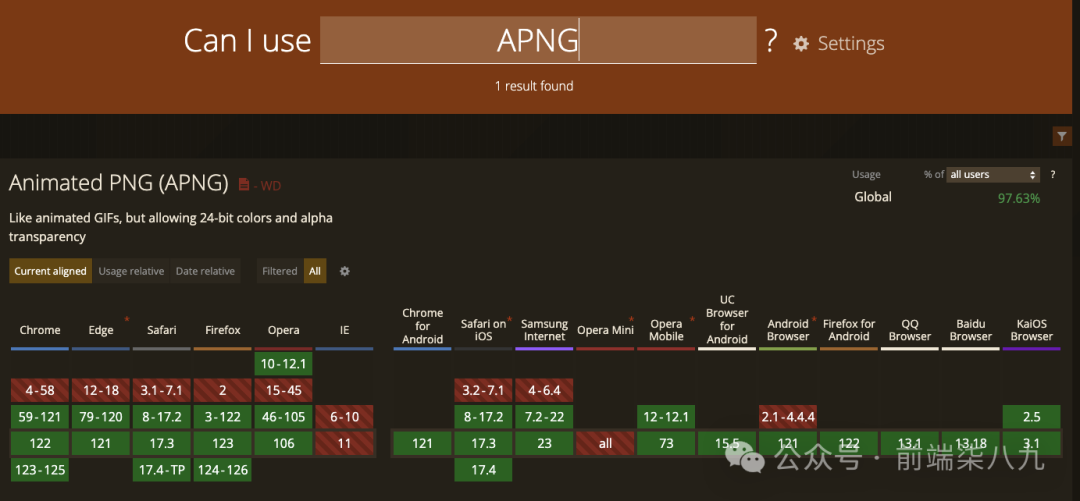Click Opera Mini cell all
The height and width of the screenshot is (501, 1080).
click(605, 444)
